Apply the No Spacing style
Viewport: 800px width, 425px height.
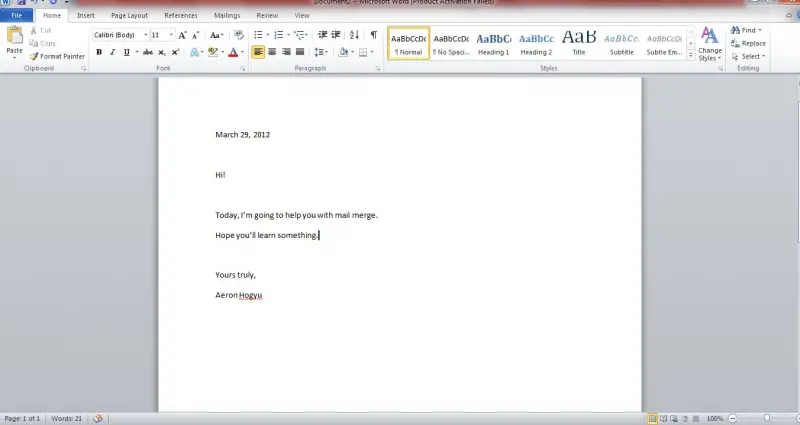(451, 43)
